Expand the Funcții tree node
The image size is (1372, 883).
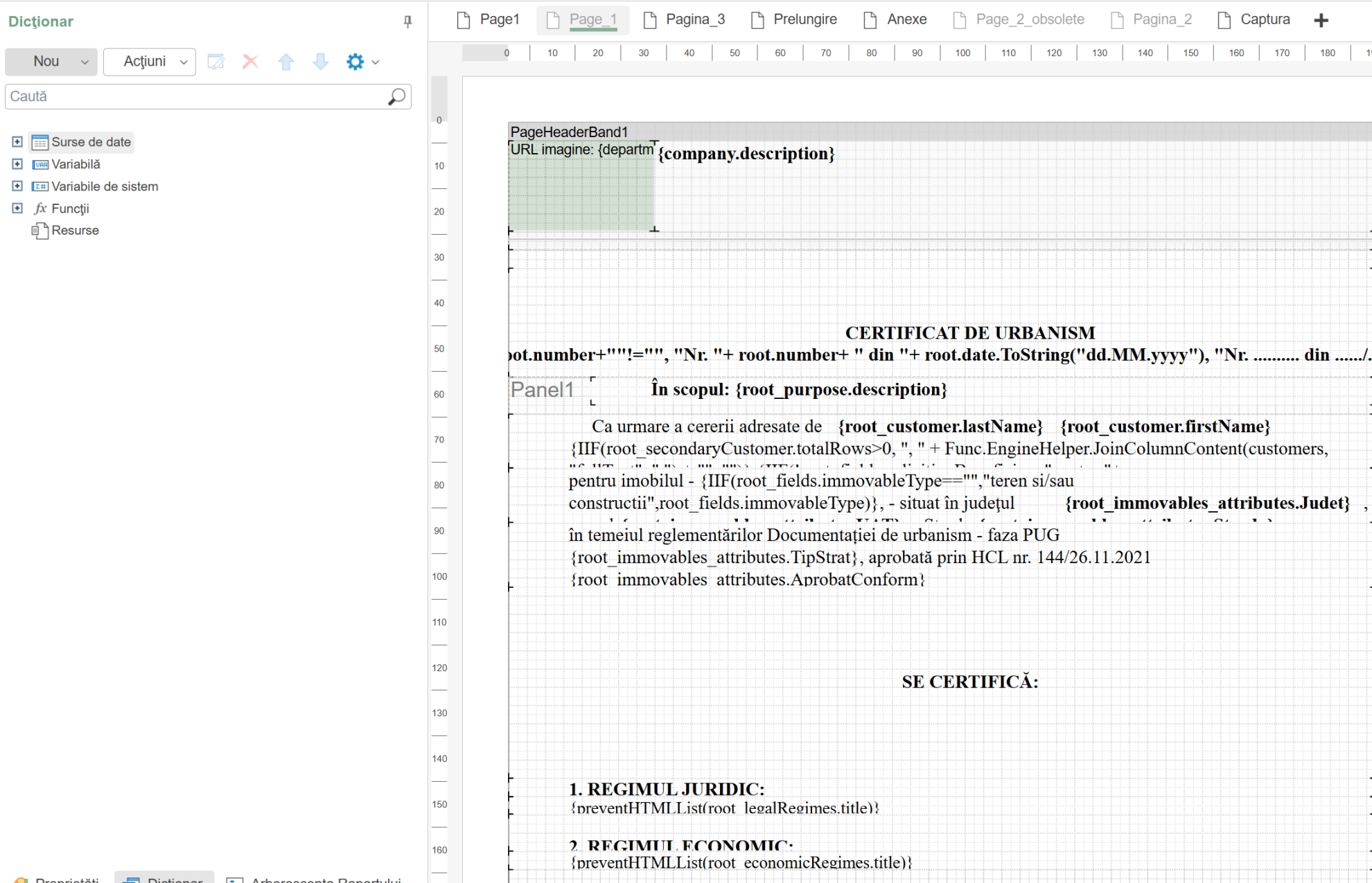[x=17, y=208]
